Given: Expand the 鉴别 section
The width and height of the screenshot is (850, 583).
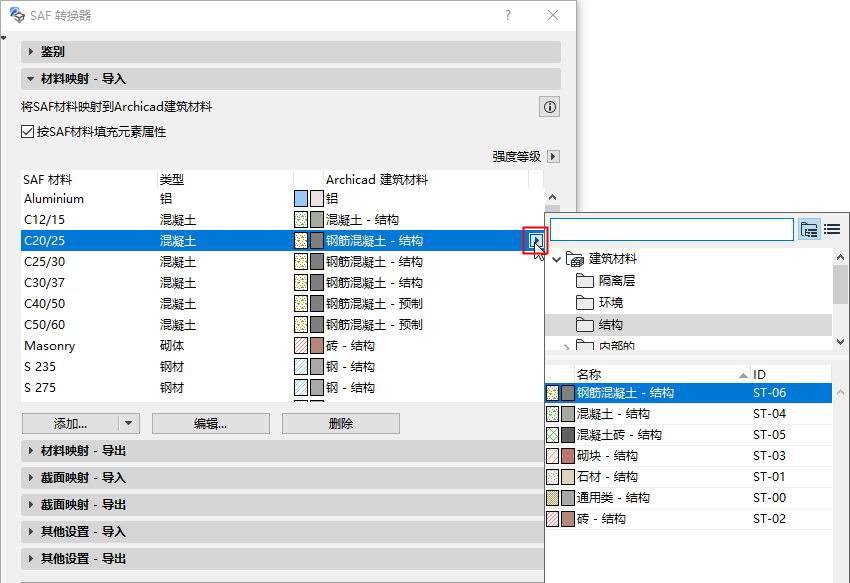Looking at the screenshot, I should pos(291,52).
